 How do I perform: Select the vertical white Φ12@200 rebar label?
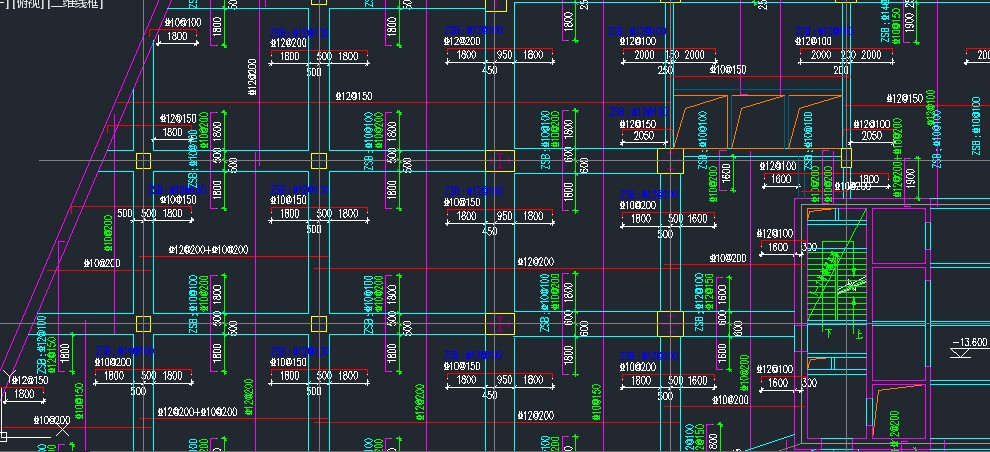click(x=252, y=77)
